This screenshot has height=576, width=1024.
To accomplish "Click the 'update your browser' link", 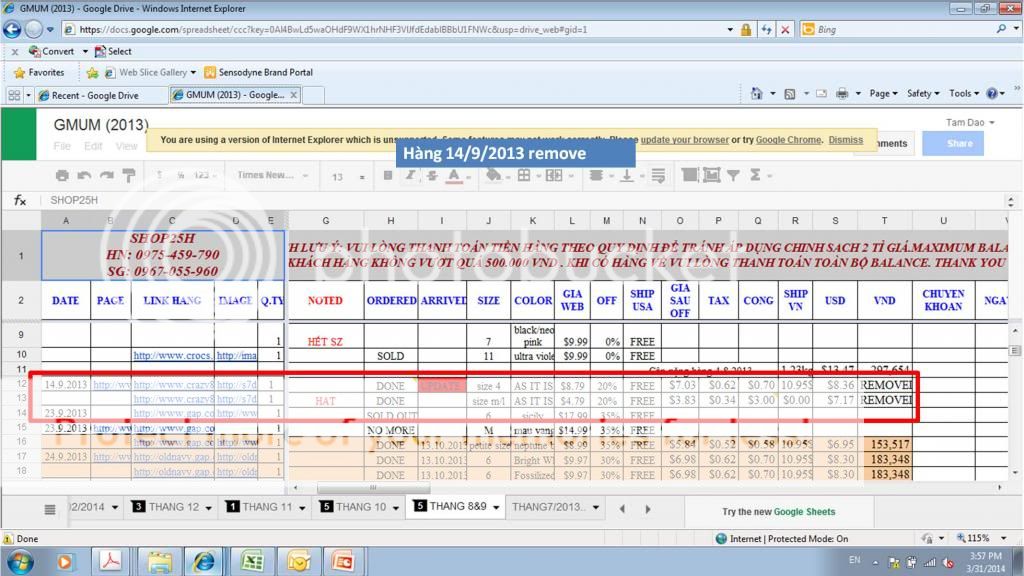I will (x=685, y=140).
